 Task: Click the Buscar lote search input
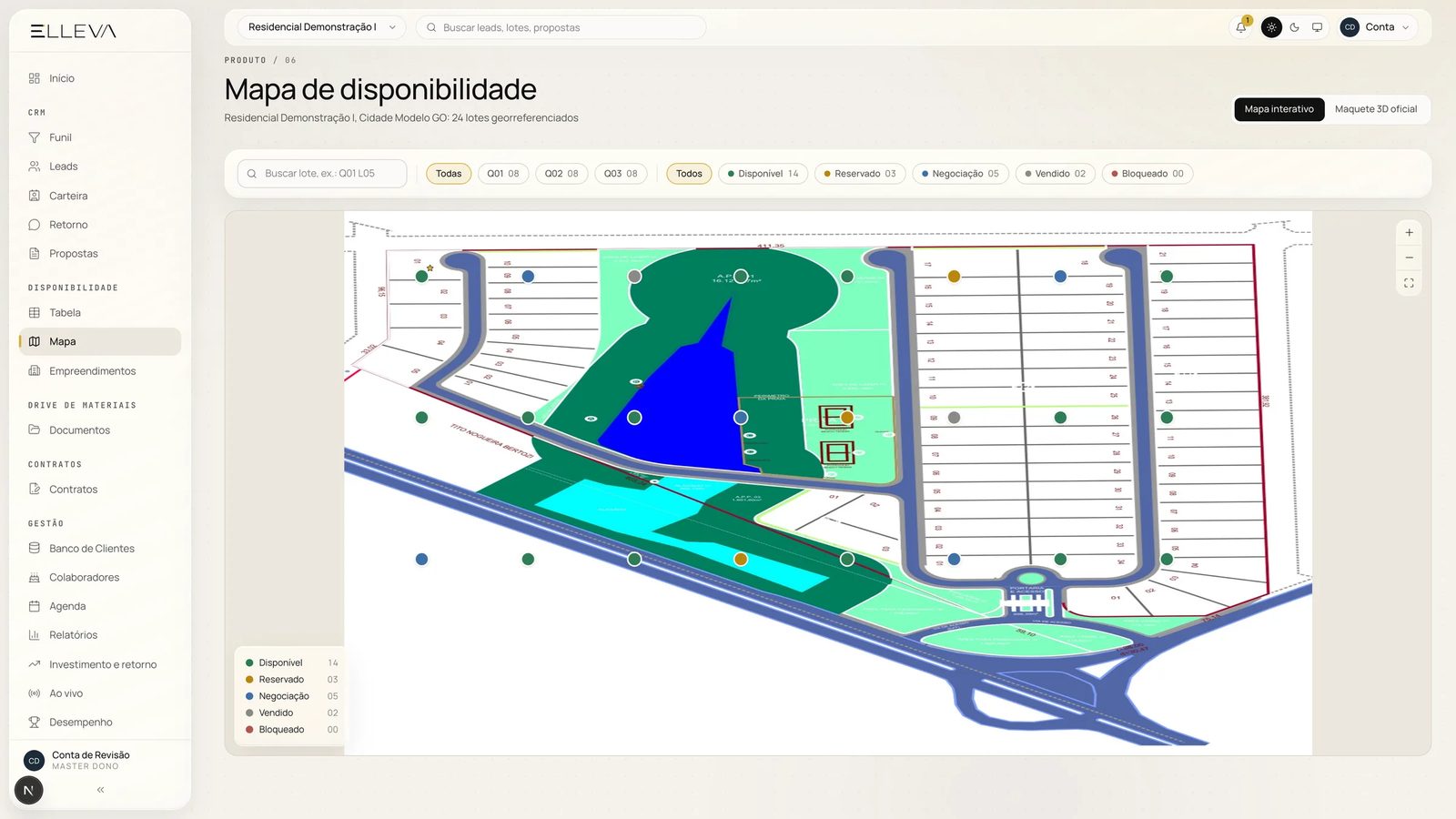pos(322,174)
